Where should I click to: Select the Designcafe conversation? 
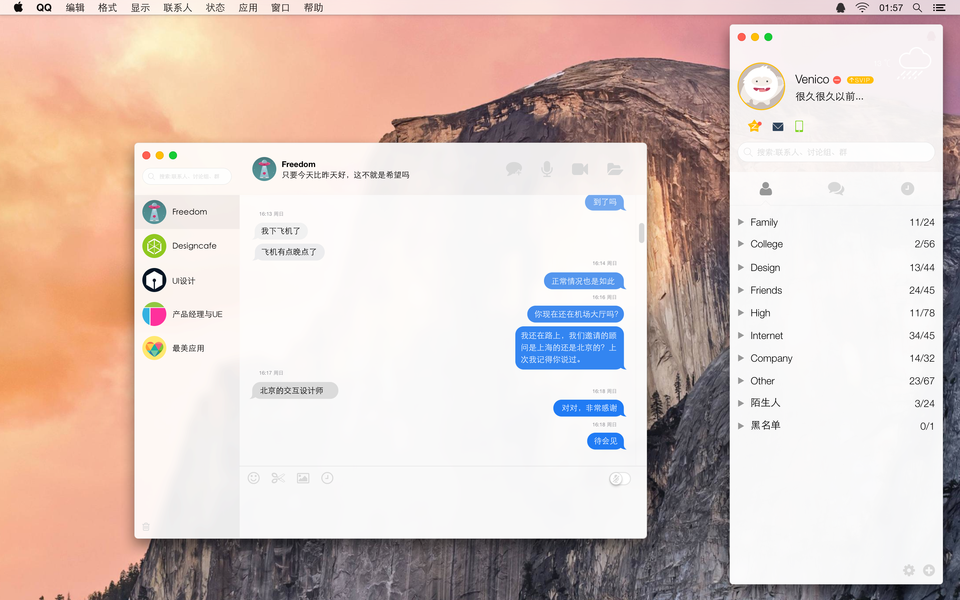(x=187, y=246)
